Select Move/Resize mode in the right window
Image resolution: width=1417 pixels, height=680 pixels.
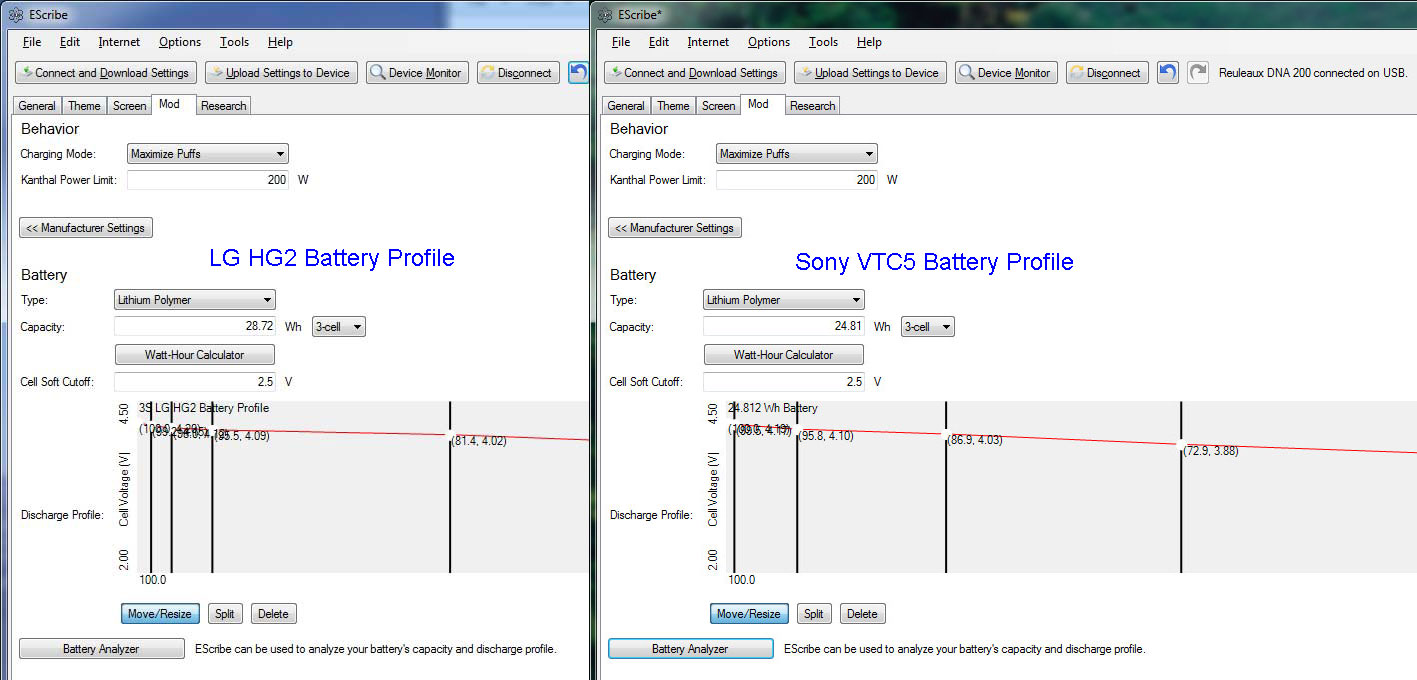[x=750, y=614]
